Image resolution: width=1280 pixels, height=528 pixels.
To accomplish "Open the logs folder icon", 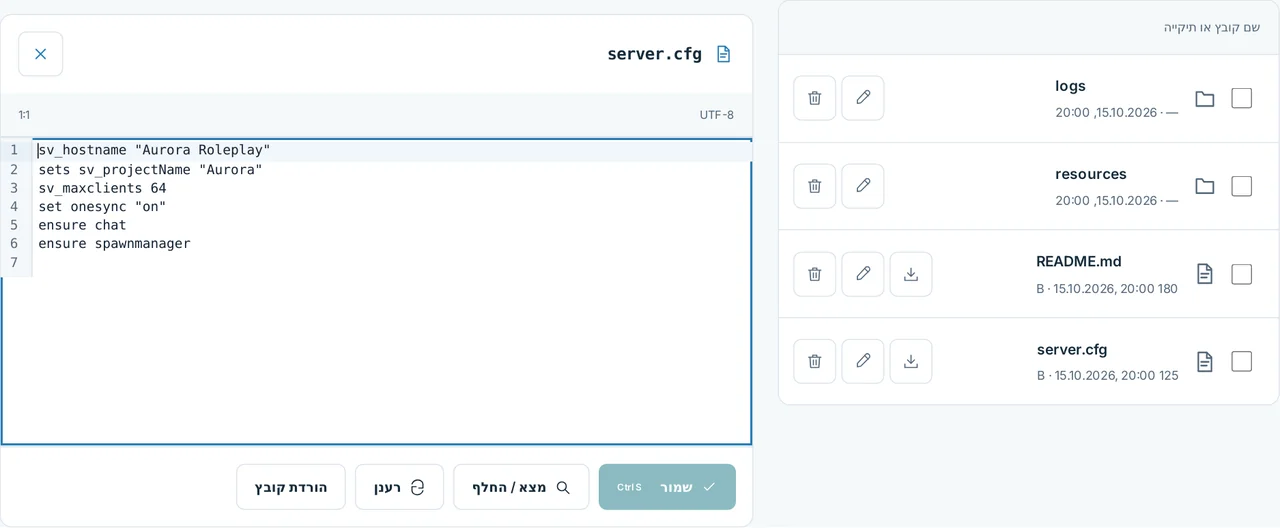I will [1205, 98].
